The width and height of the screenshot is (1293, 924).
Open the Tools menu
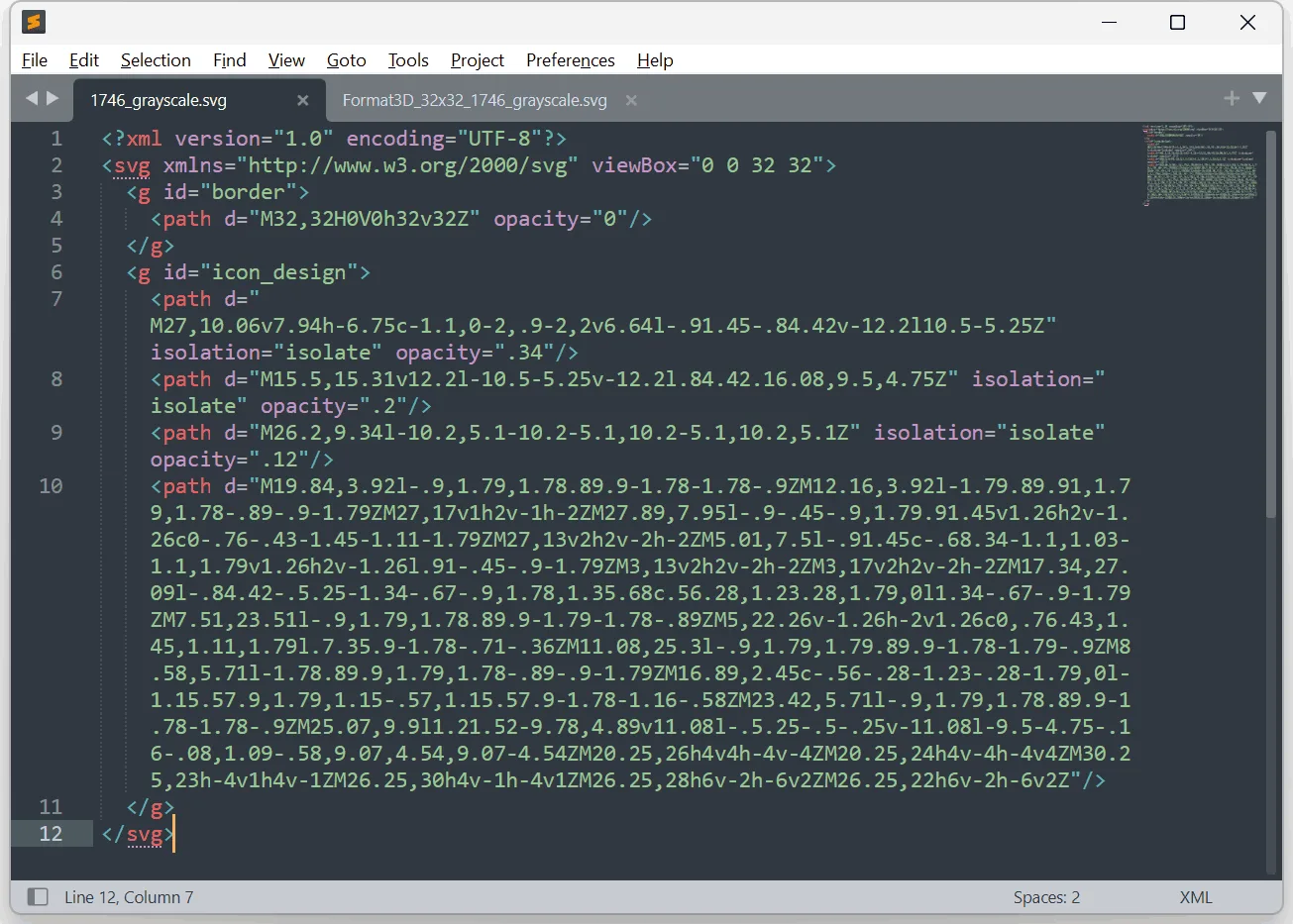coord(407,60)
